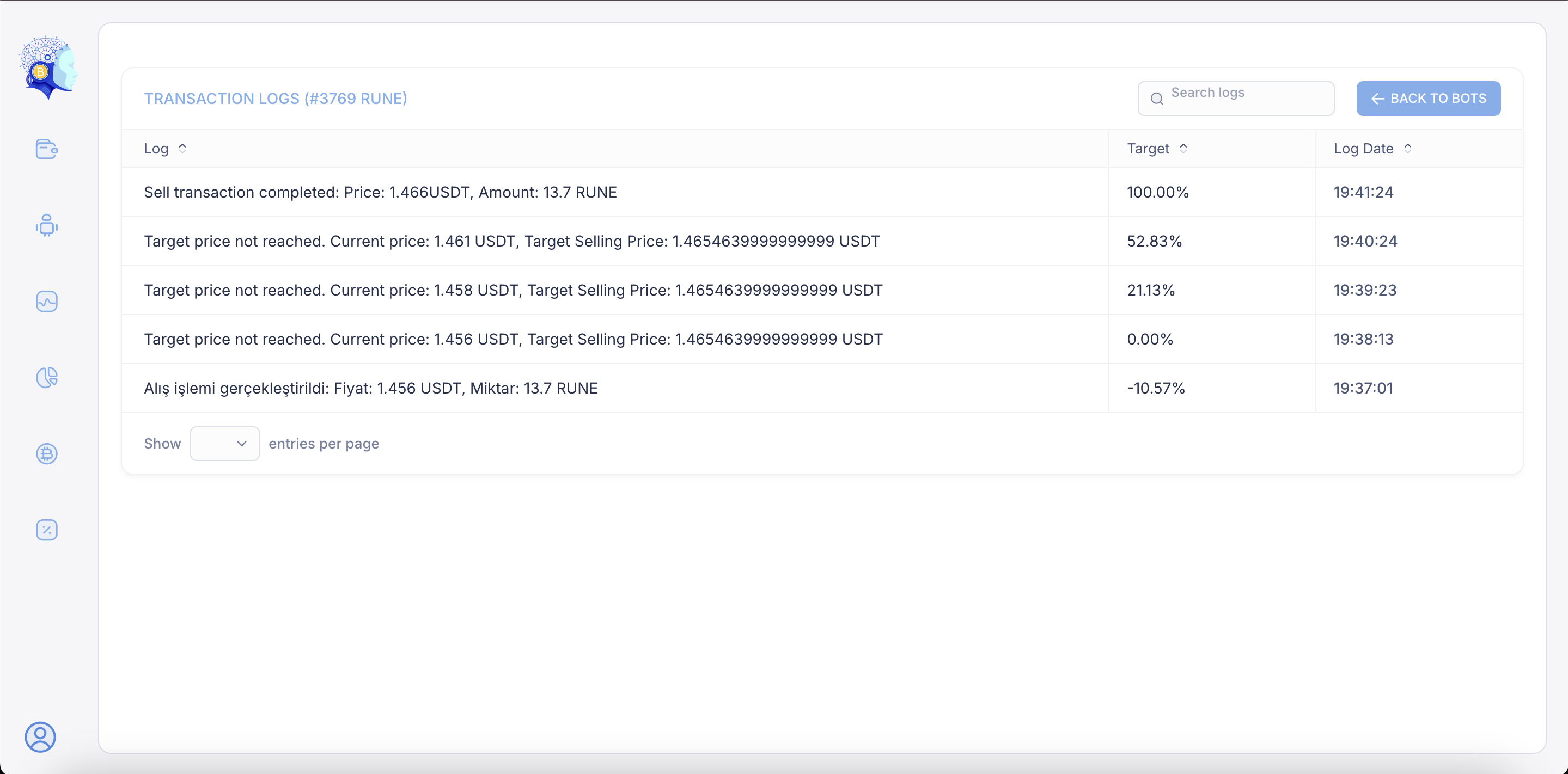Open the pie chart icon in sidebar
1568x774 pixels.
point(46,377)
